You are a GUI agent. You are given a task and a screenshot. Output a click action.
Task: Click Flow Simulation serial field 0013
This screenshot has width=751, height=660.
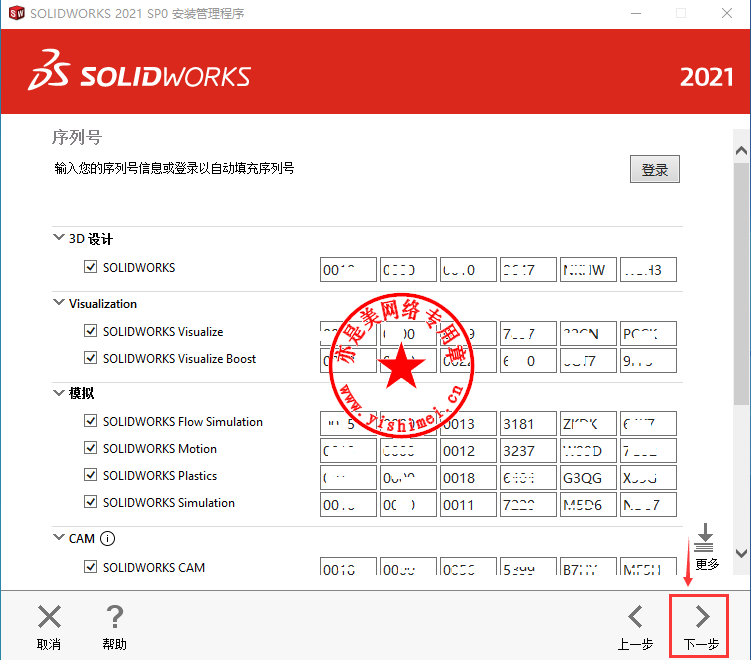tap(468, 423)
